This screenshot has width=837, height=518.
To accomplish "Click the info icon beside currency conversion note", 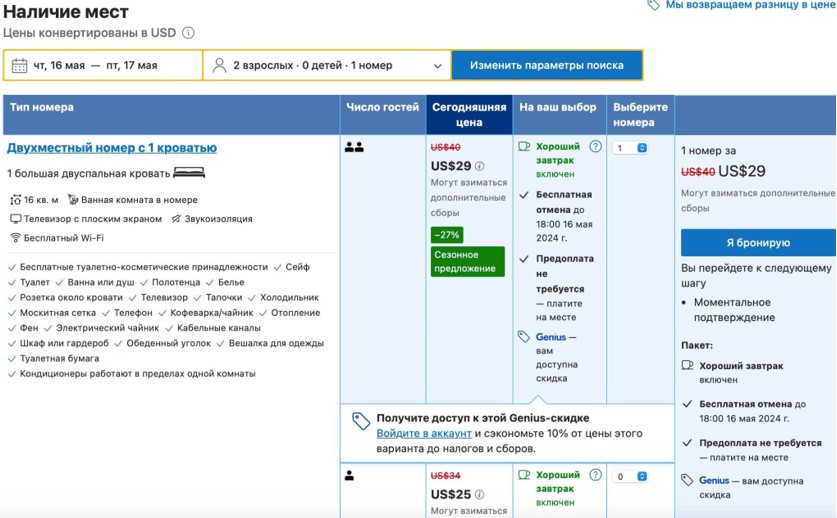I will pyautogui.click(x=188, y=33).
